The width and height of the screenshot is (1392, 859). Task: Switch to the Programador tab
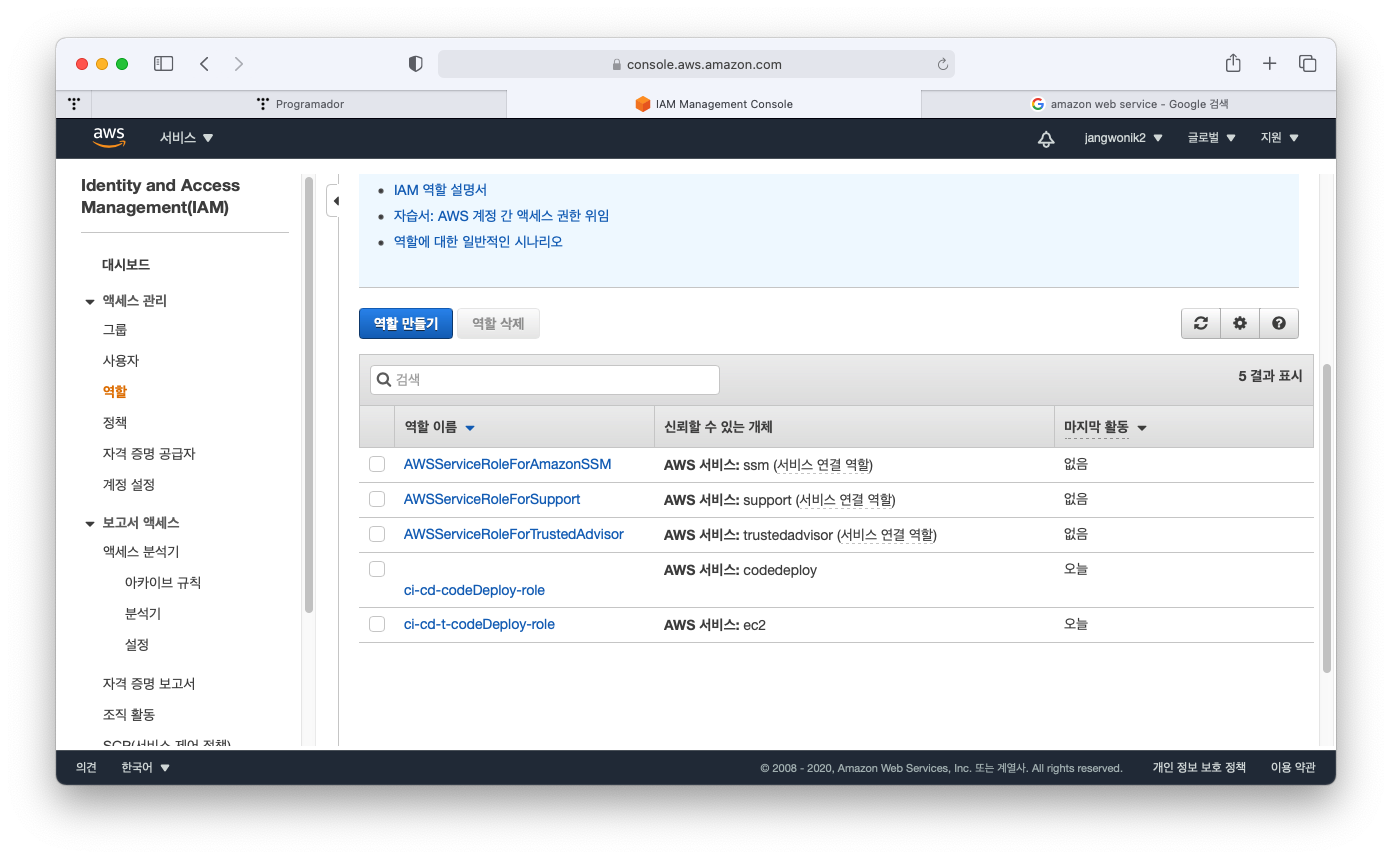click(299, 104)
